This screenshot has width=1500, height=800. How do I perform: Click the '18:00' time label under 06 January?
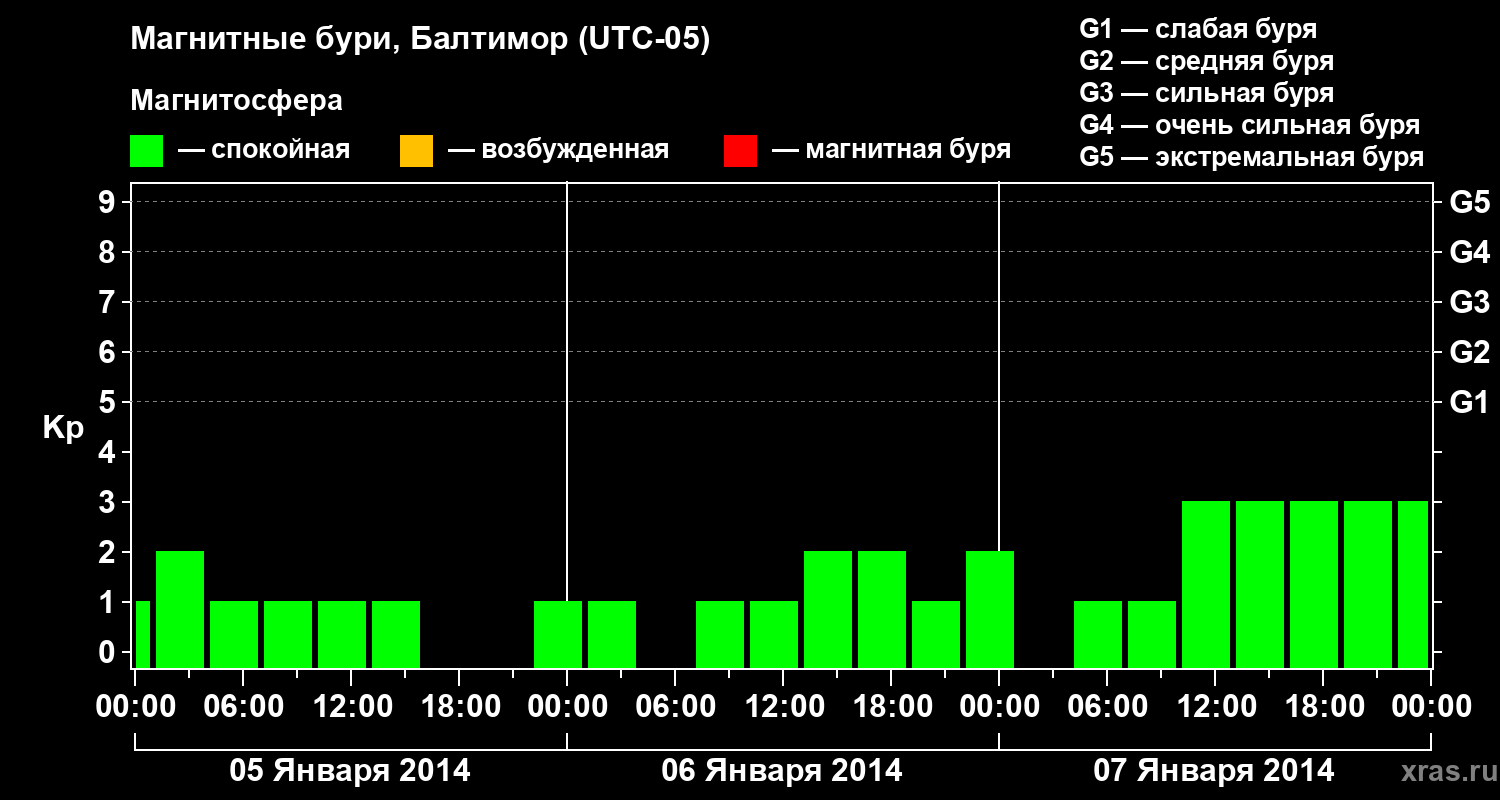[891, 706]
